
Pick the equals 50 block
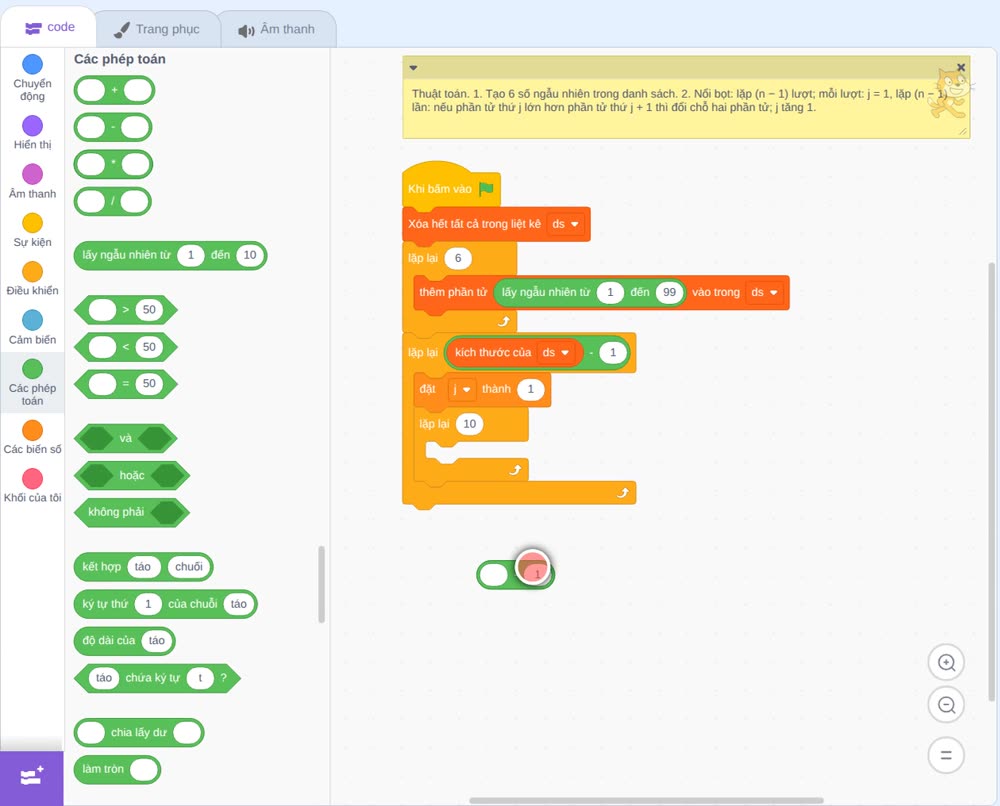click(126, 384)
